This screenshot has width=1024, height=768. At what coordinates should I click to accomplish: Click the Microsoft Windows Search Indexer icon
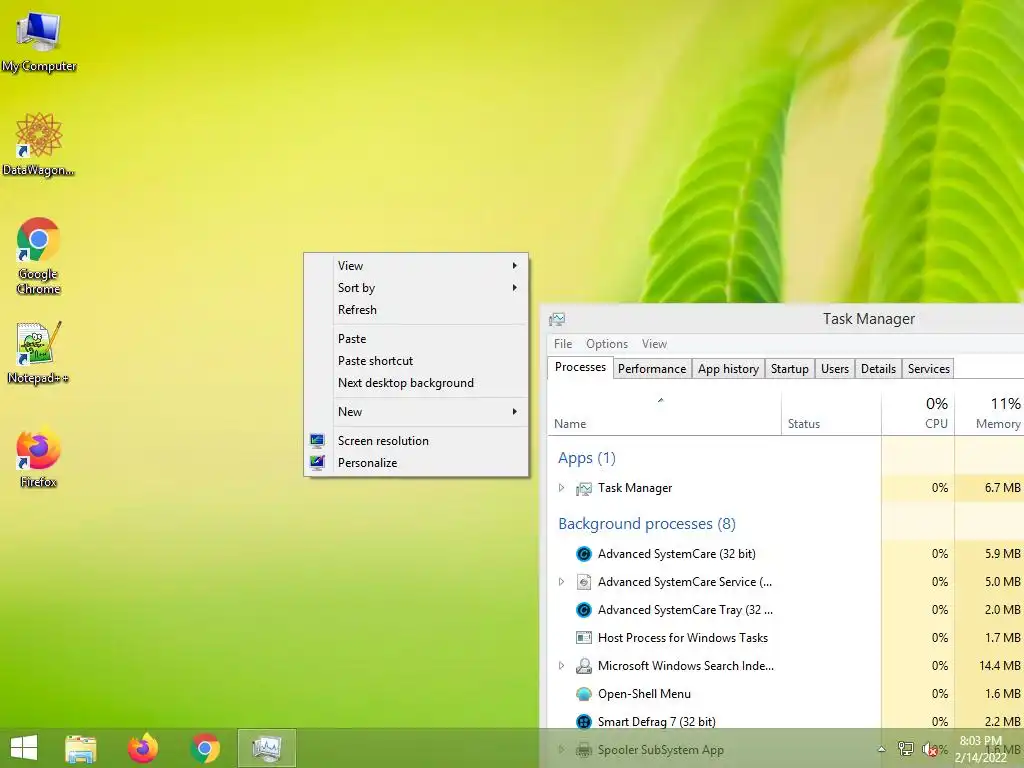(584, 665)
